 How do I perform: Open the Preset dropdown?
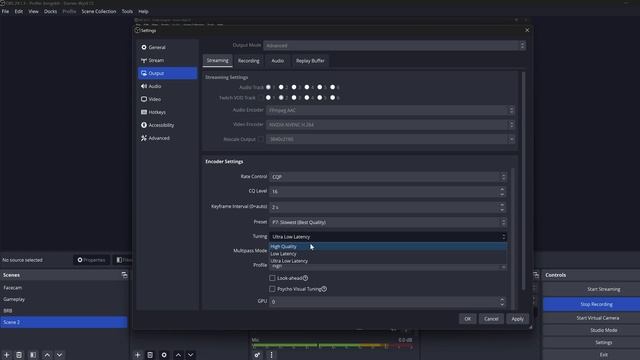[x=388, y=222]
